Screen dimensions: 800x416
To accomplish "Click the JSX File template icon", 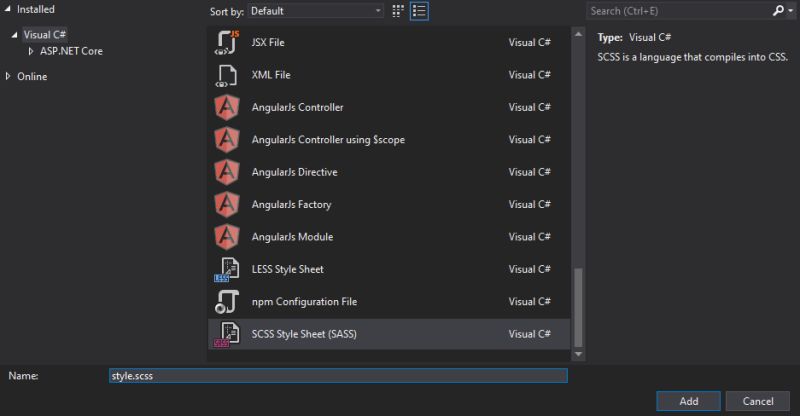I will pyautogui.click(x=227, y=42).
